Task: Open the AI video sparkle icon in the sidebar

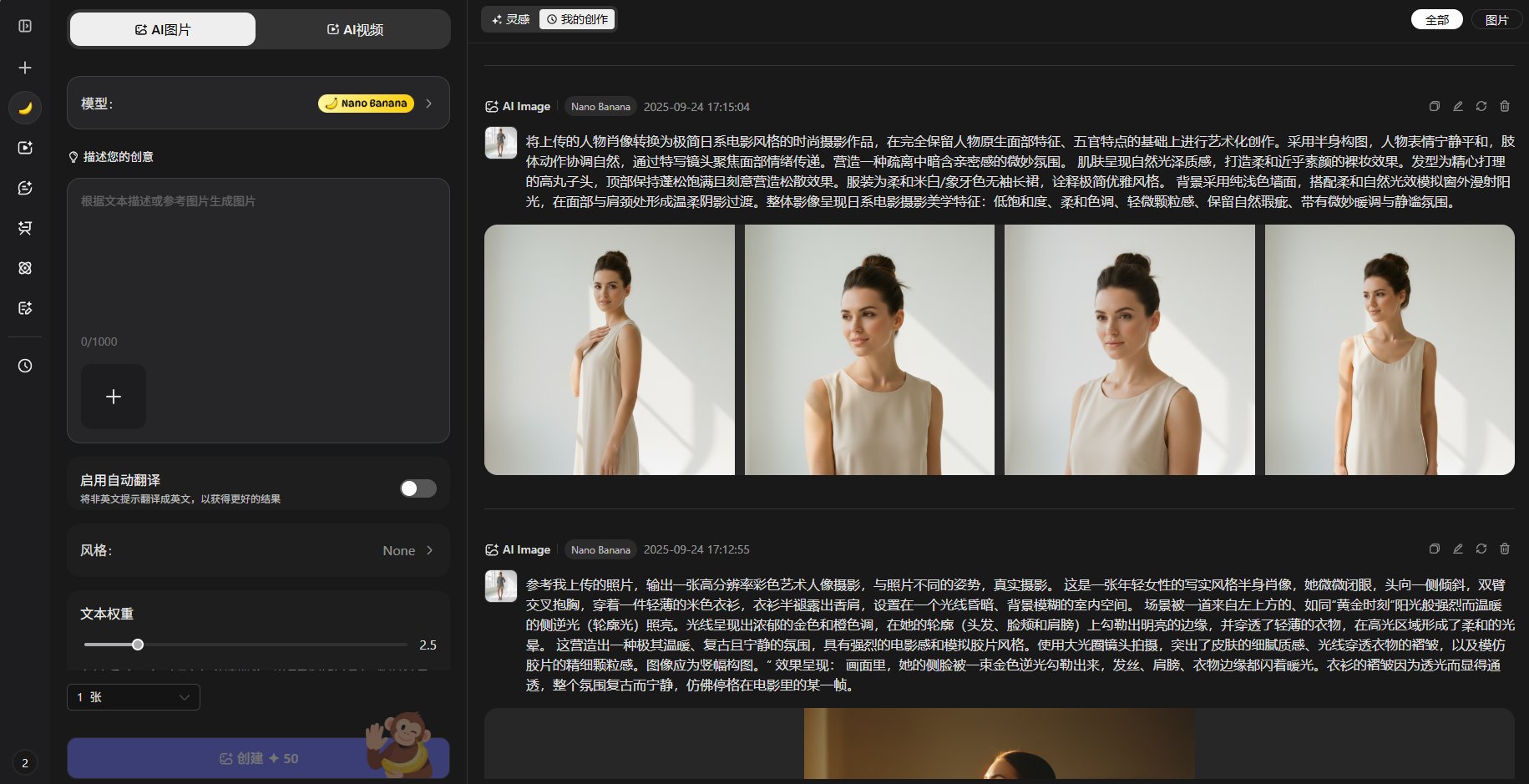Action: (x=25, y=148)
